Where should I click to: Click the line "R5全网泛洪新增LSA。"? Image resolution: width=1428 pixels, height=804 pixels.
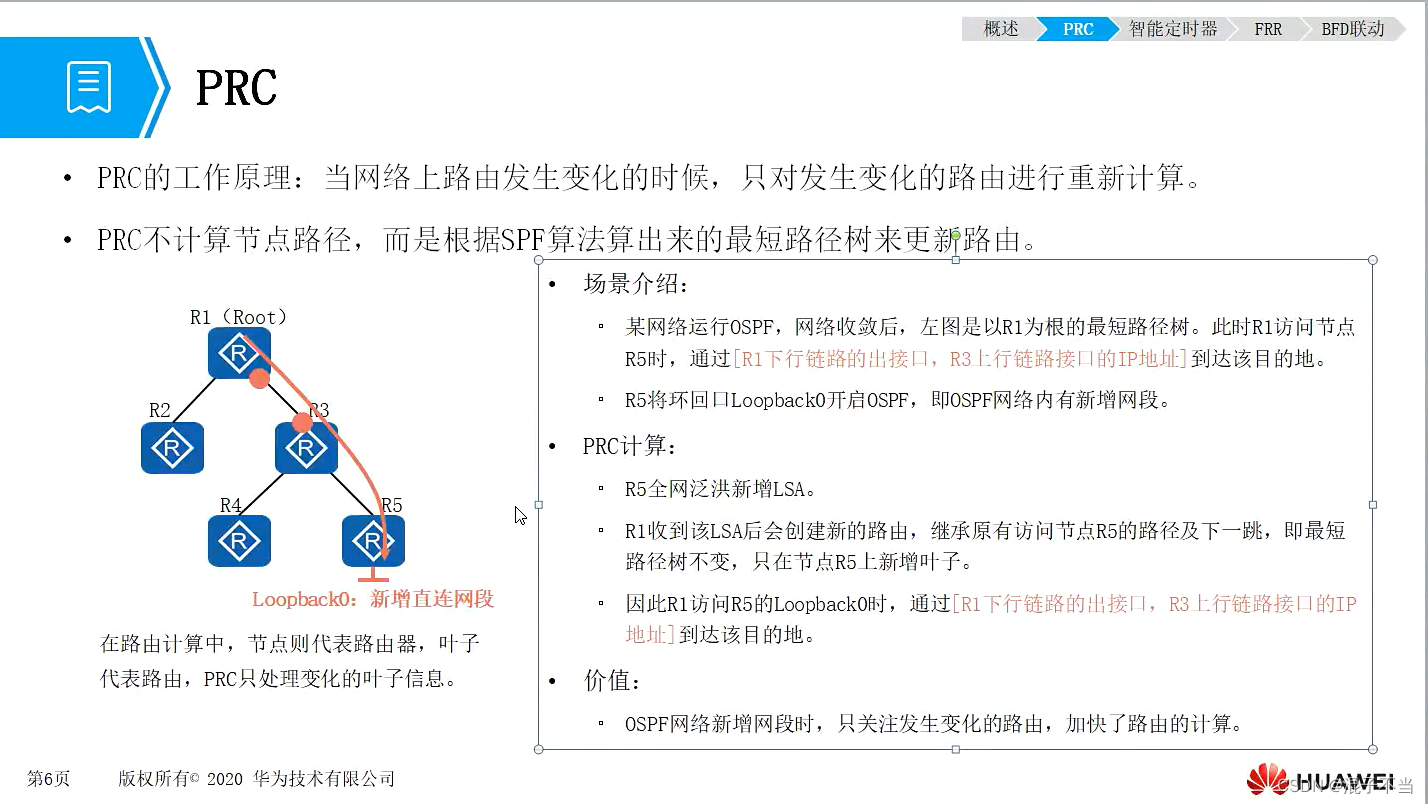pos(723,489)
